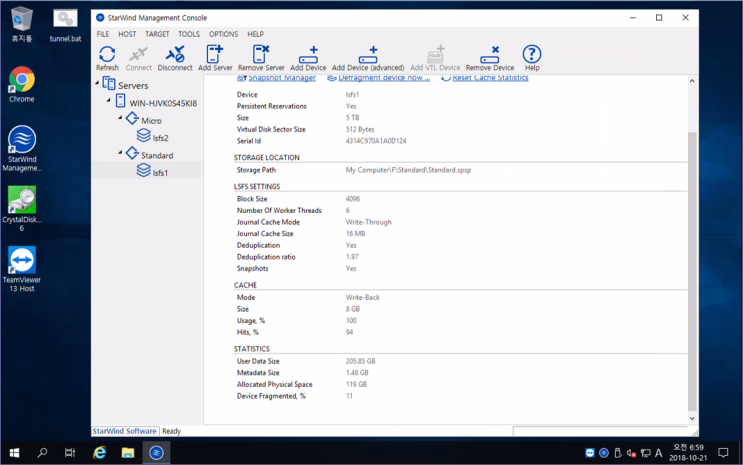Click the cache Mode value Write-Back
The width and height of the screenshot is (743, 465).
[362, 298]
